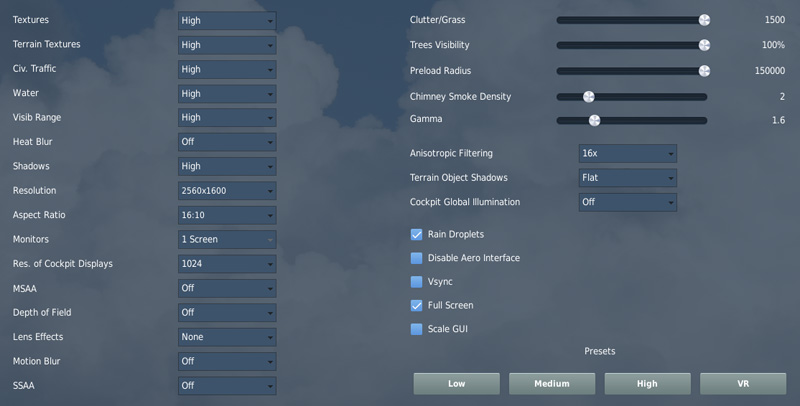800x406 pixels.
Task: Expand the Res. of Cockpit Displays dropdown
Action: pyautogui.click(x=227, y=264)
